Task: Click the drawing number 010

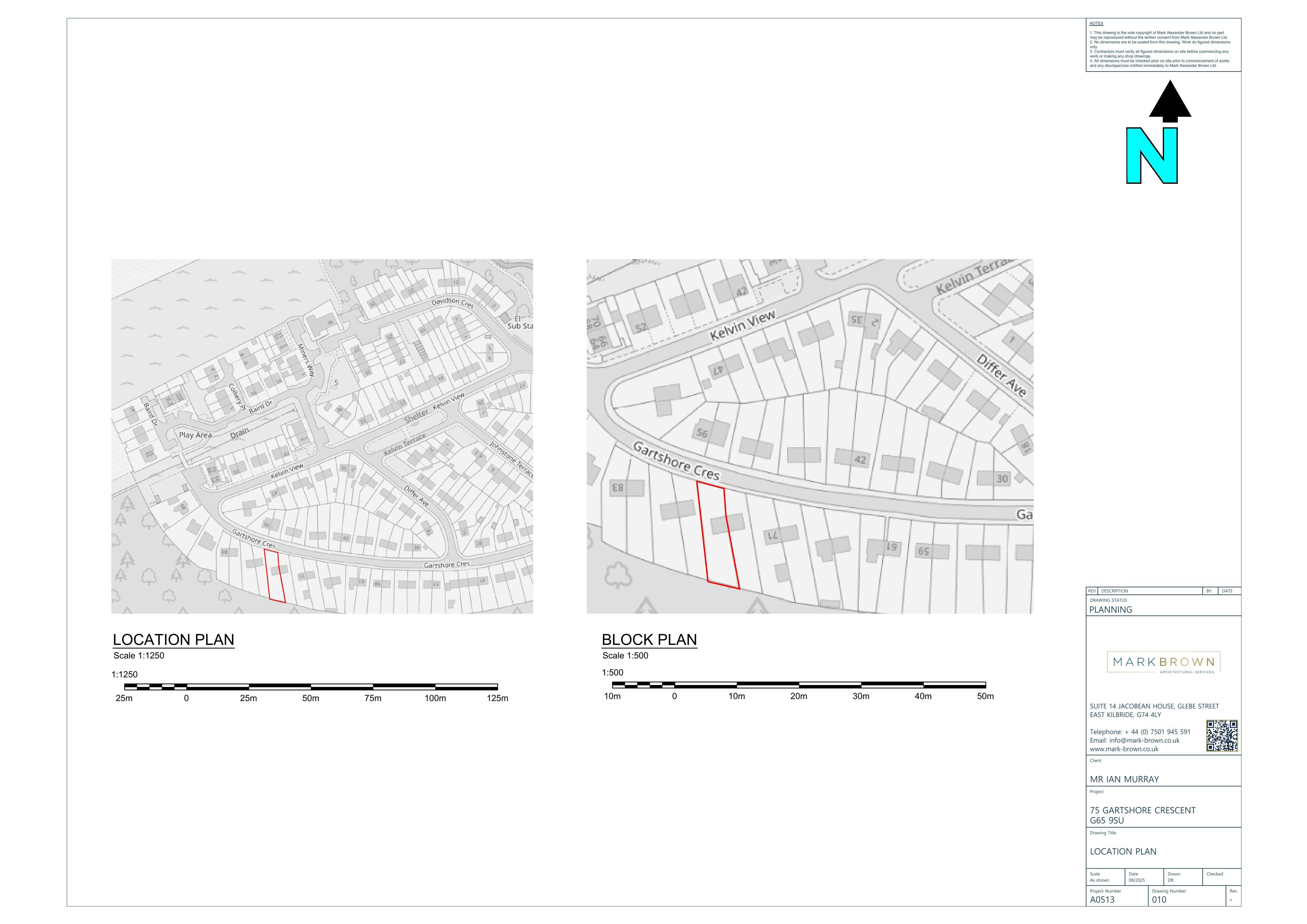Action: pos(1159,899)
